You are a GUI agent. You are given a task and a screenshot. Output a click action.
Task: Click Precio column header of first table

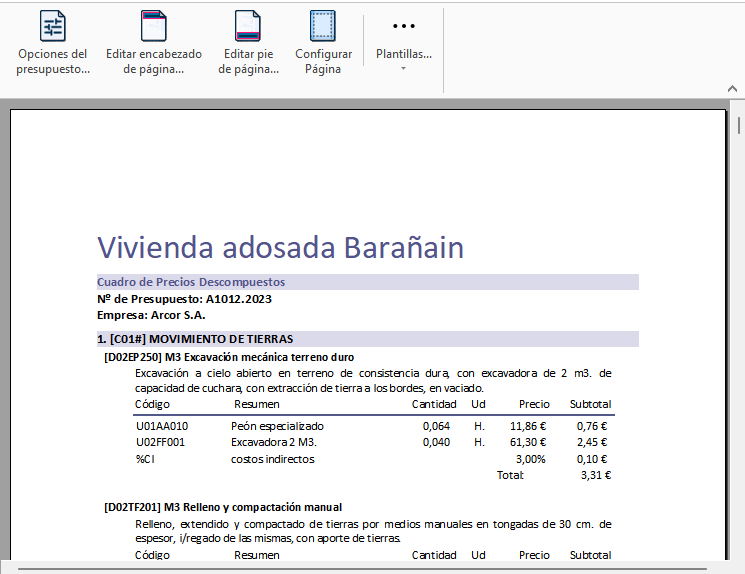point(534,404)
